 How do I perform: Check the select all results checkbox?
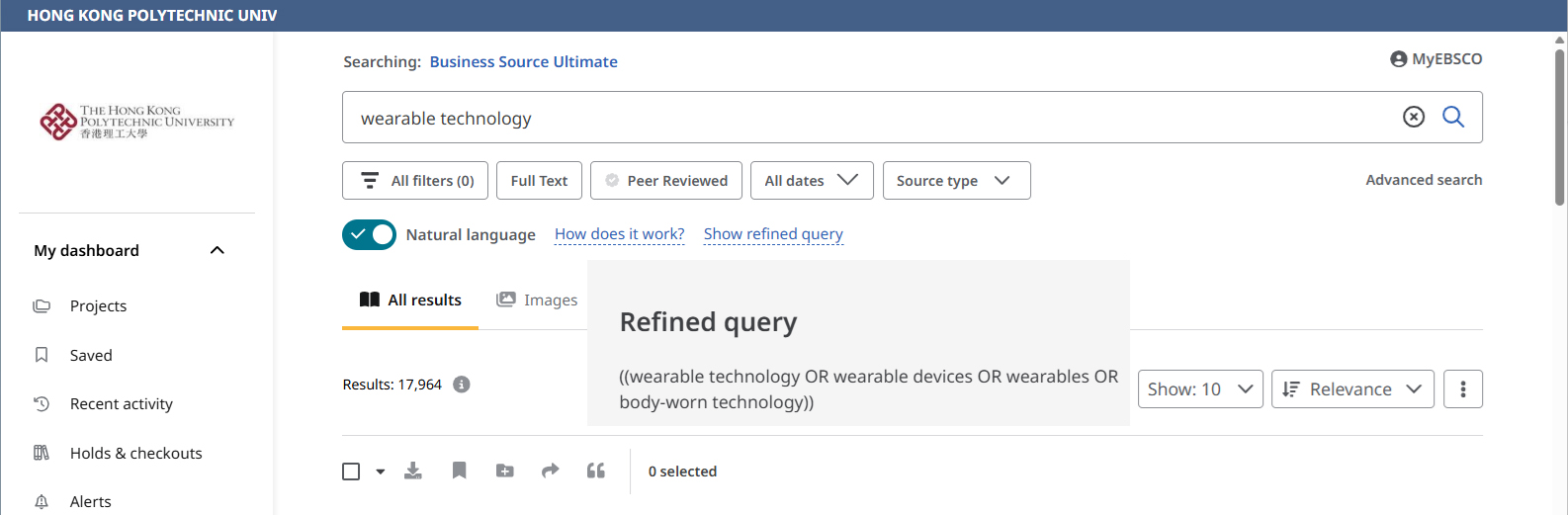click(351, 472)
